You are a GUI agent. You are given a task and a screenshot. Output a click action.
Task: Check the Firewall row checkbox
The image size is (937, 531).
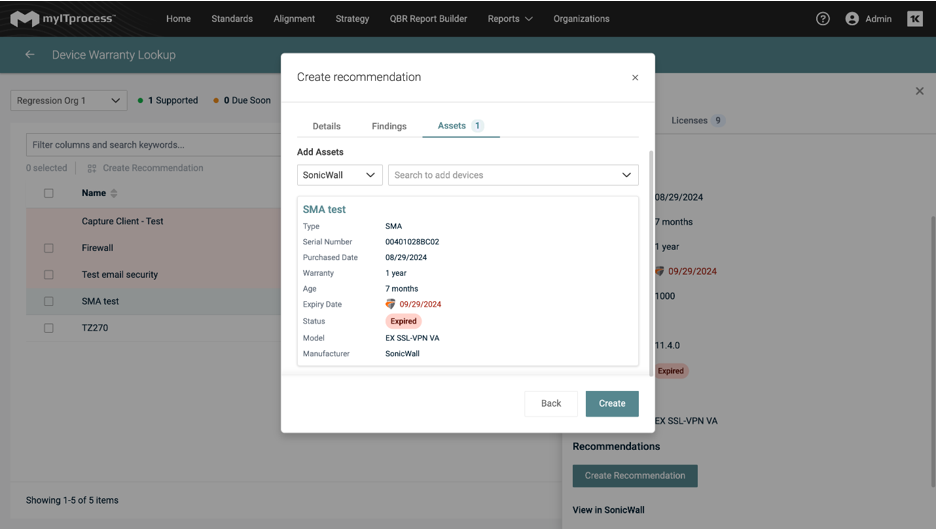click(48, 248)
